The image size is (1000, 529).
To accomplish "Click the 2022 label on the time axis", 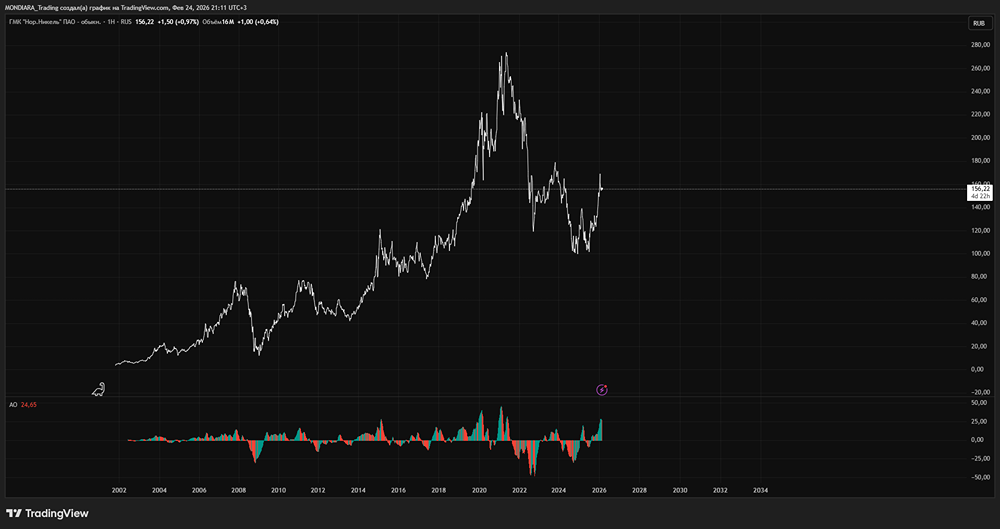I will pos(519,491).
